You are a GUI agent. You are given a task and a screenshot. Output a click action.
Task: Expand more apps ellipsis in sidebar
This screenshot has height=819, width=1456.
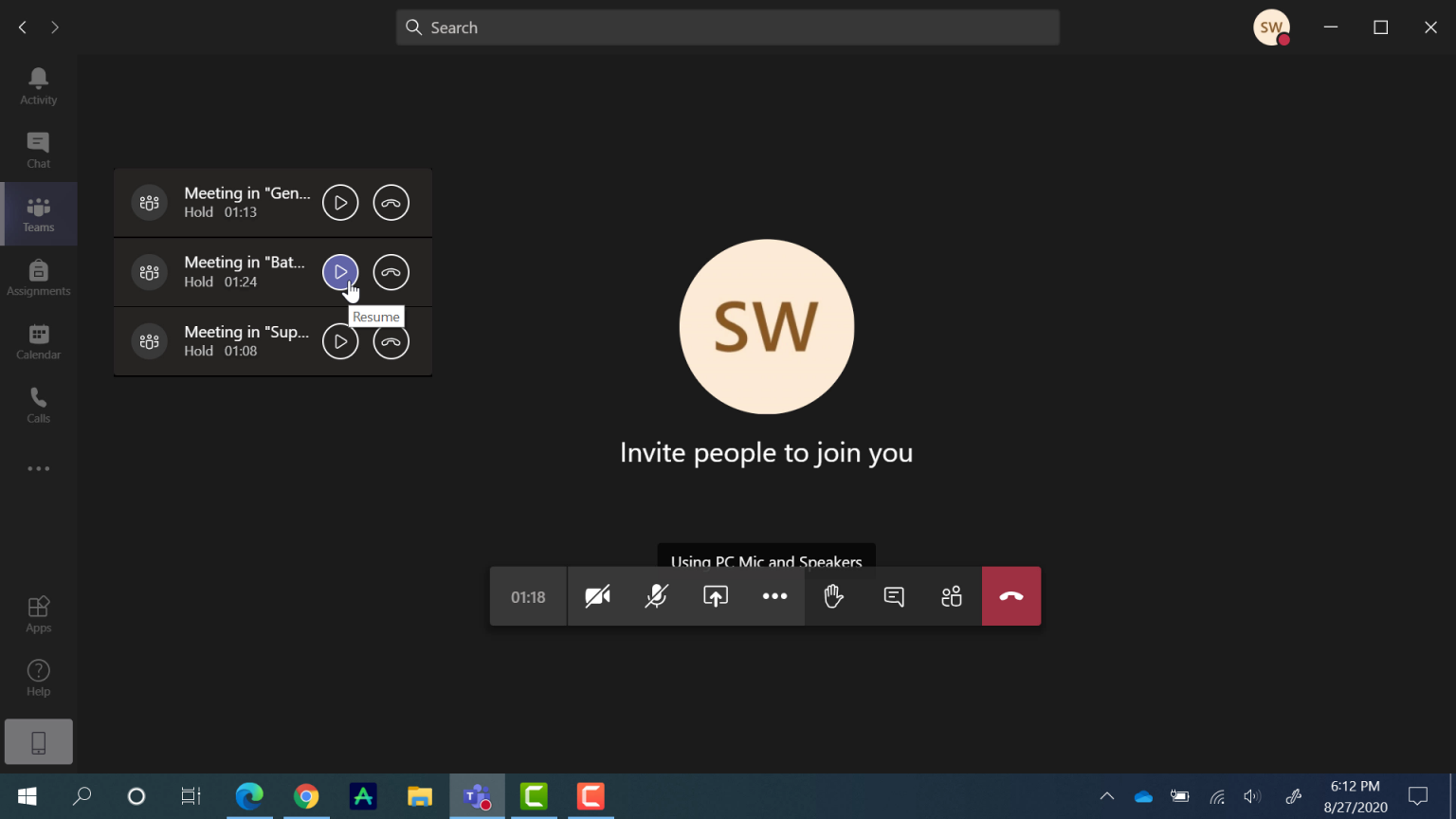click(x=39, y=469)
